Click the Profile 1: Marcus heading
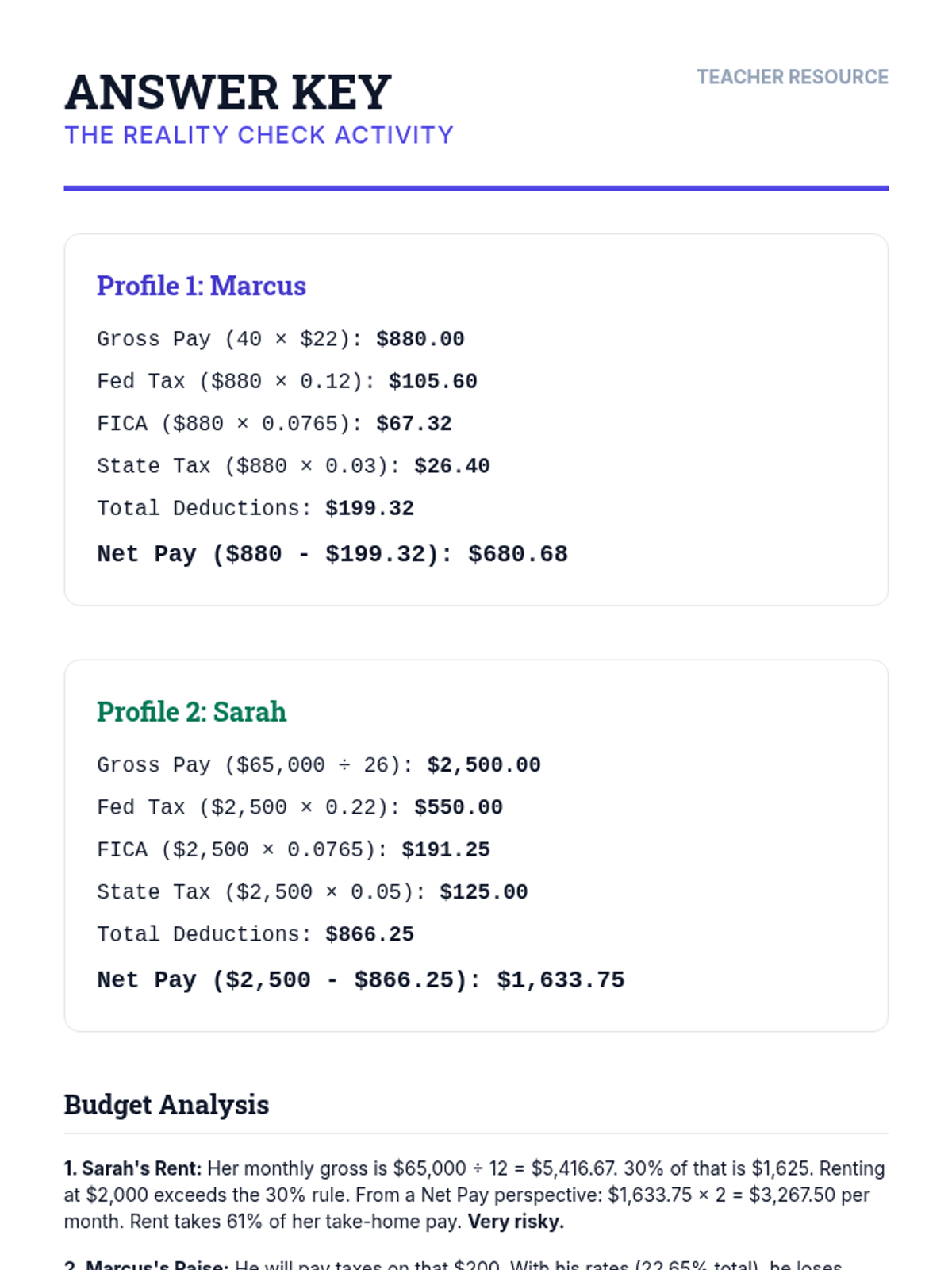952x1270 pixels. coord(202,286)
